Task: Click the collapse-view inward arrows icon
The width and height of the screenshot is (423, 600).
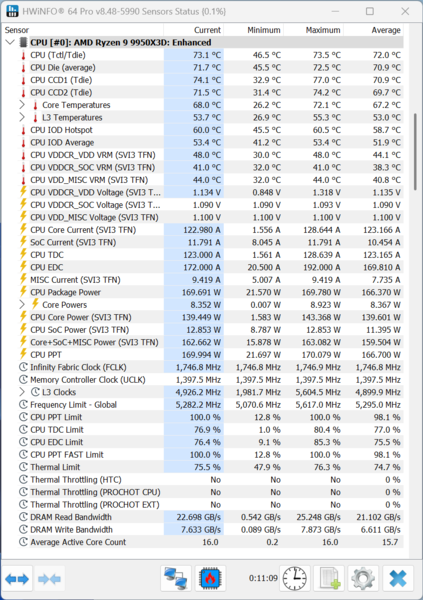Action: [50, 579]
